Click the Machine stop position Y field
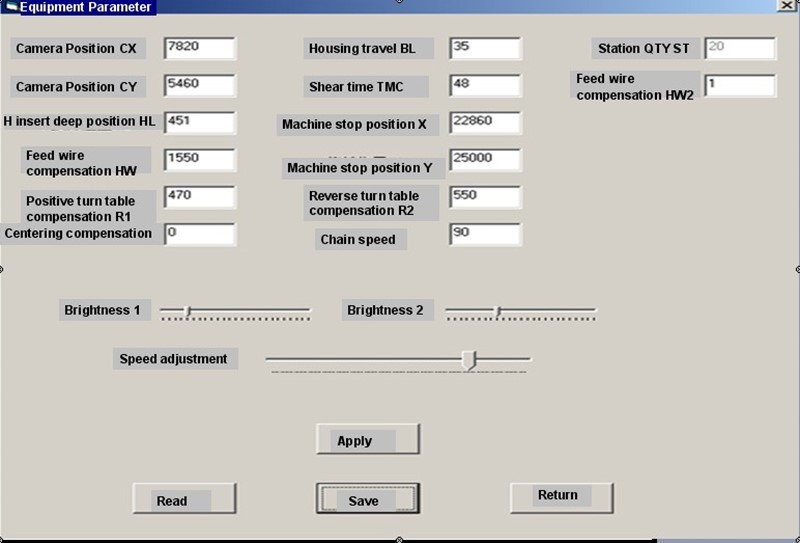 [485, 160]
